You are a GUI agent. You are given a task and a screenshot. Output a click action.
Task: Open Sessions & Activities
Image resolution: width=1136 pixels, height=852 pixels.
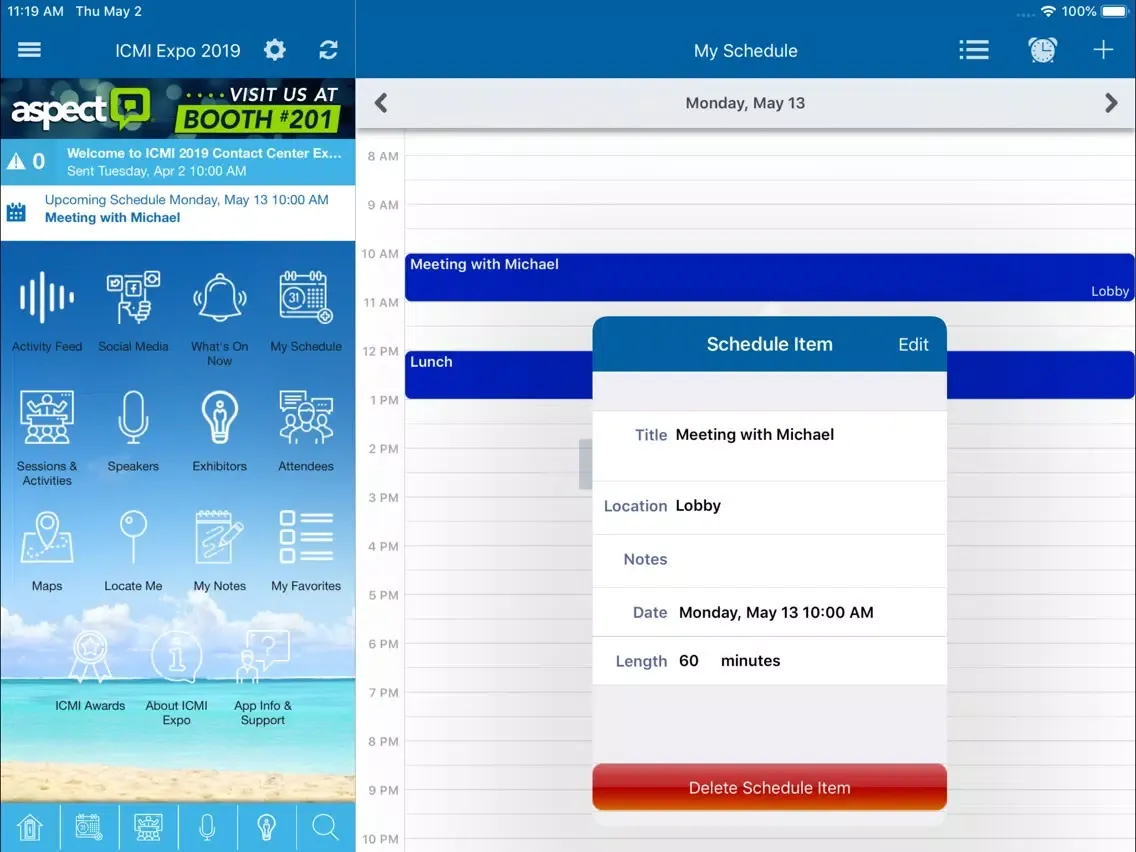(x=46, y=438)
